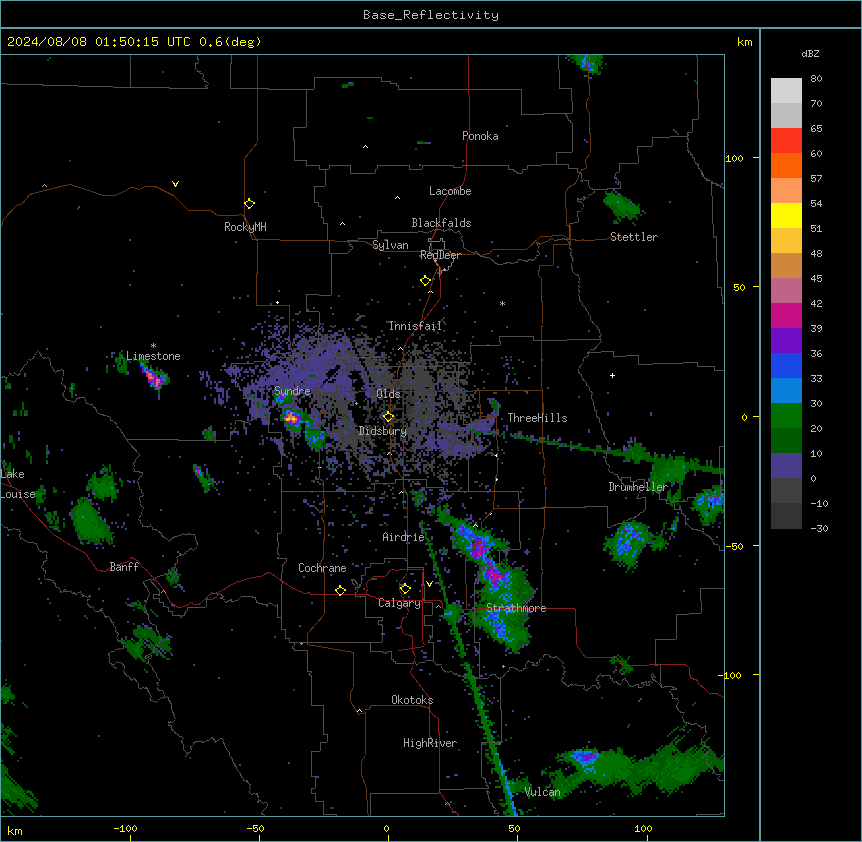
Task: Click the yellow V marker east of Calgary
Action: [429, 584]
